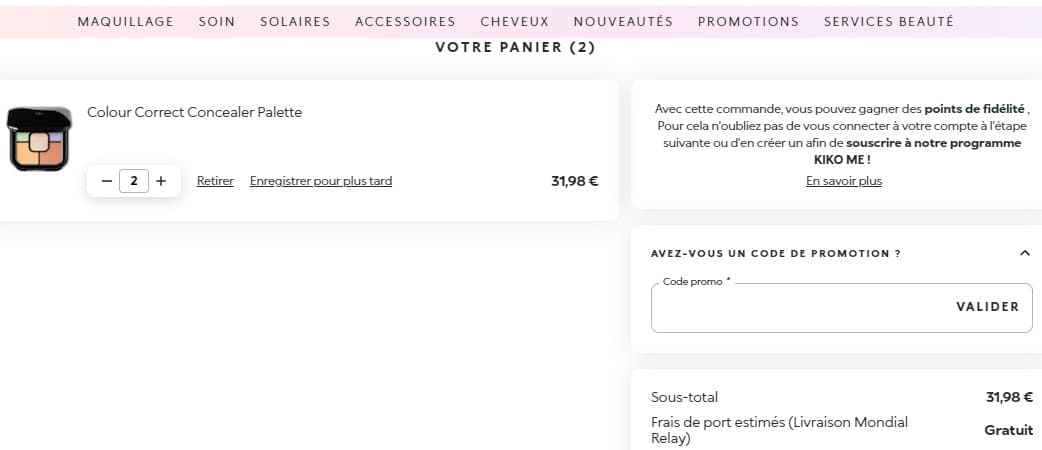The height and width of the screenshot is (450, 1042).
Task: Go to the Solaires category
Action: coord(295,21)
